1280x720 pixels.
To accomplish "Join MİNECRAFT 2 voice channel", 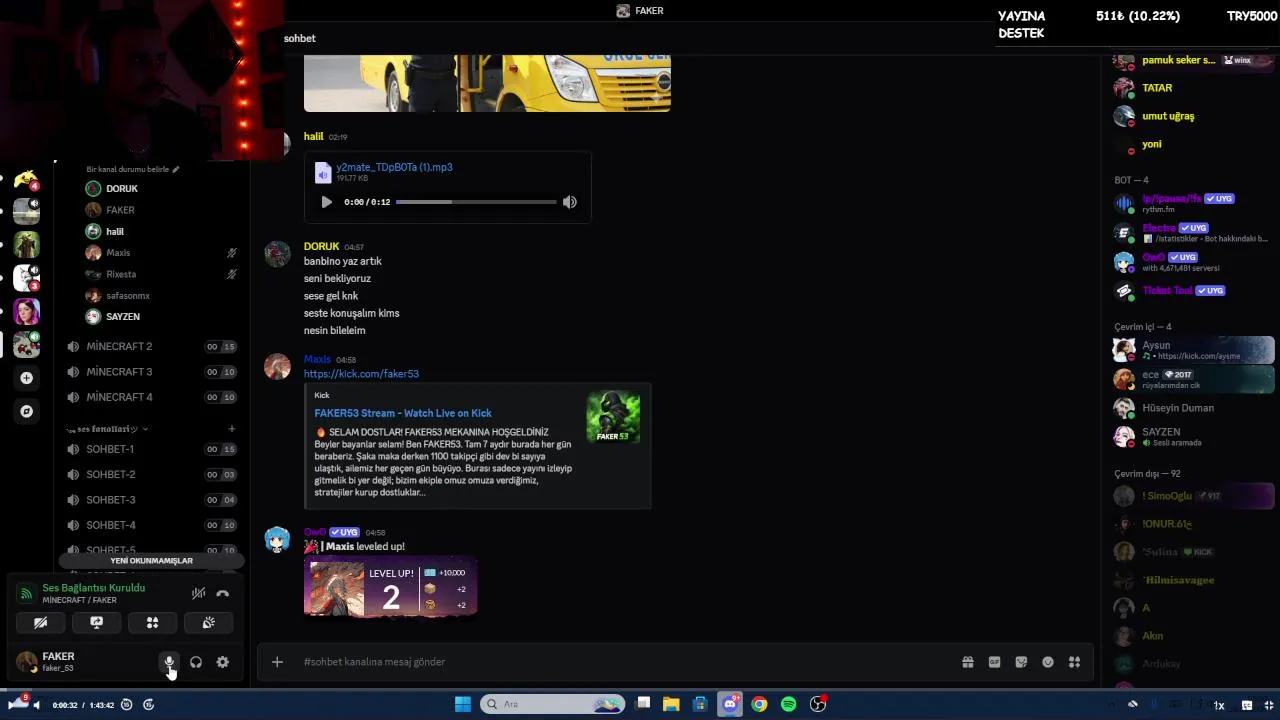I will click(x=153, y=346).
